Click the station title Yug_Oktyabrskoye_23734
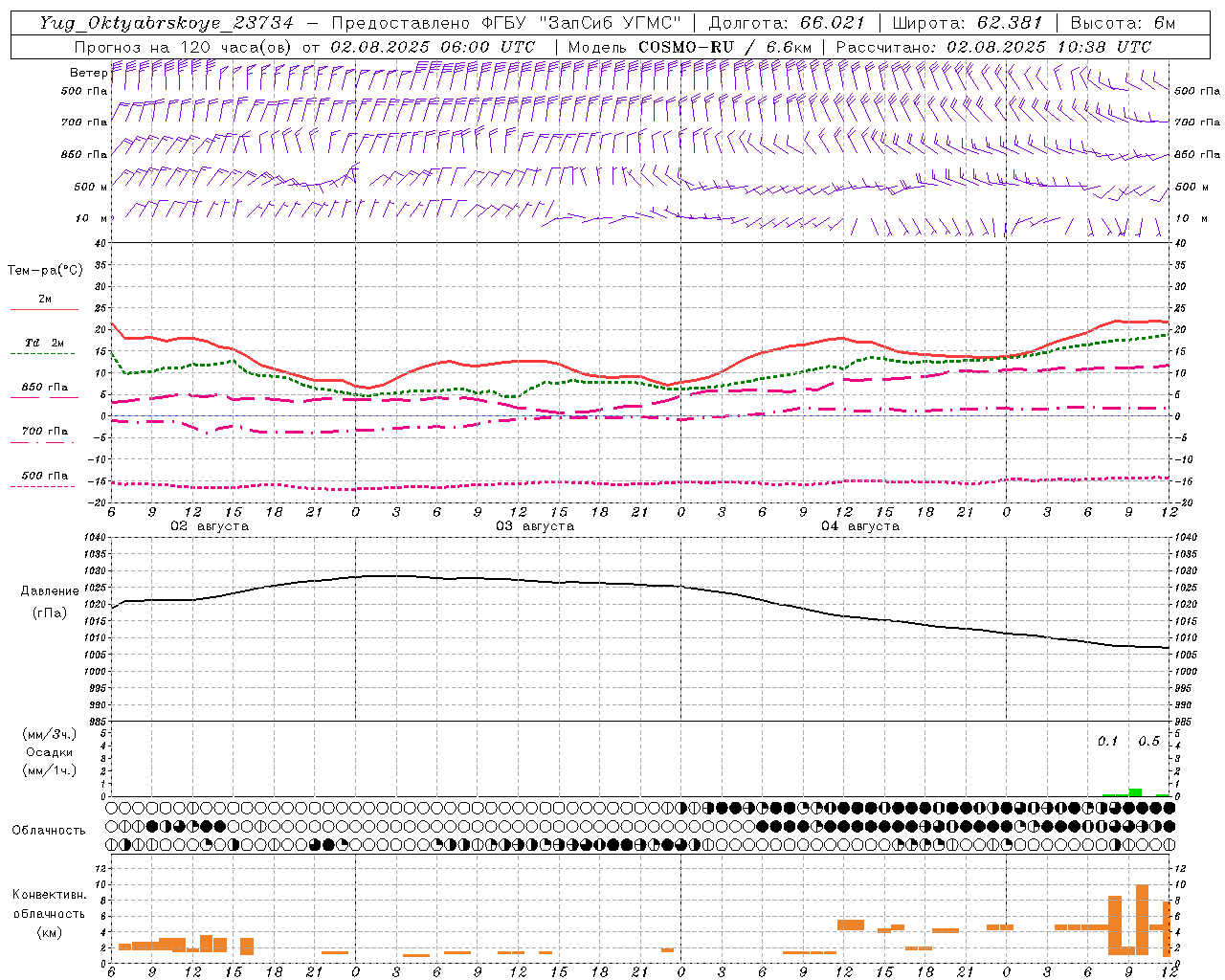 coord(167,24)
